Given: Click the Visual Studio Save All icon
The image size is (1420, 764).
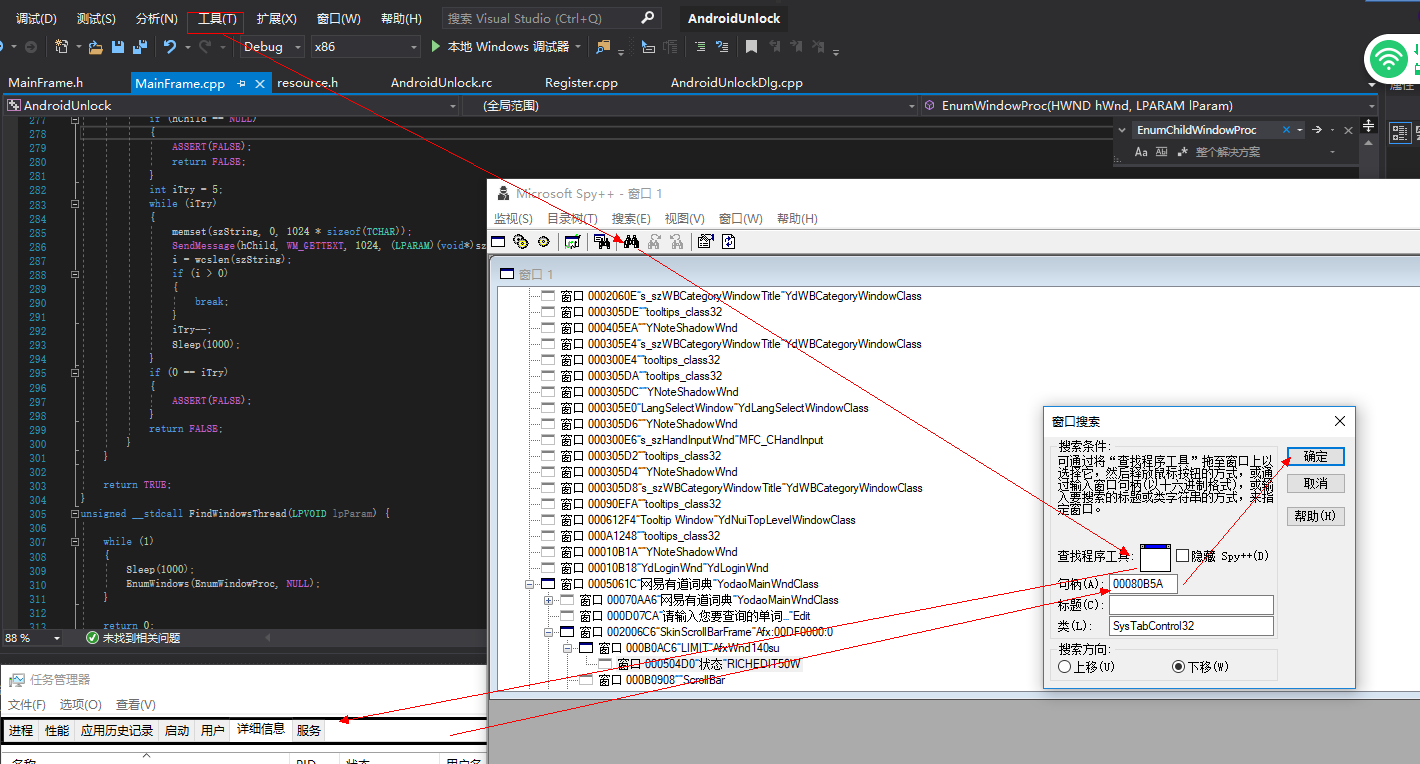Looking at the screenshot, I should tap(140, 46).
